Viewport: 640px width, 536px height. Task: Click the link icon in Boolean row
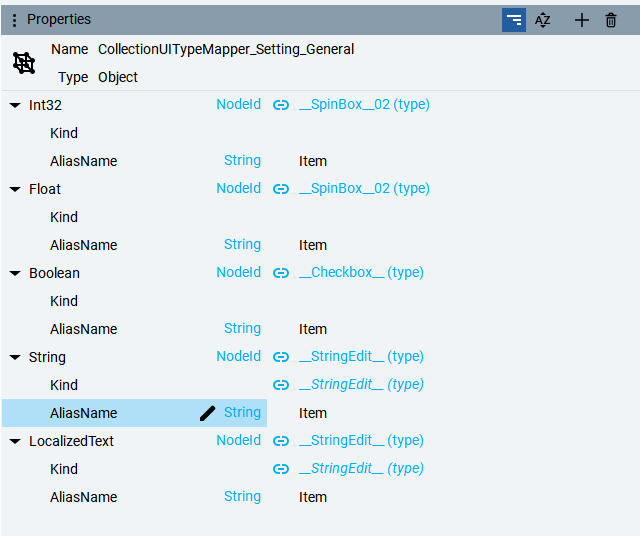point(281,273)
